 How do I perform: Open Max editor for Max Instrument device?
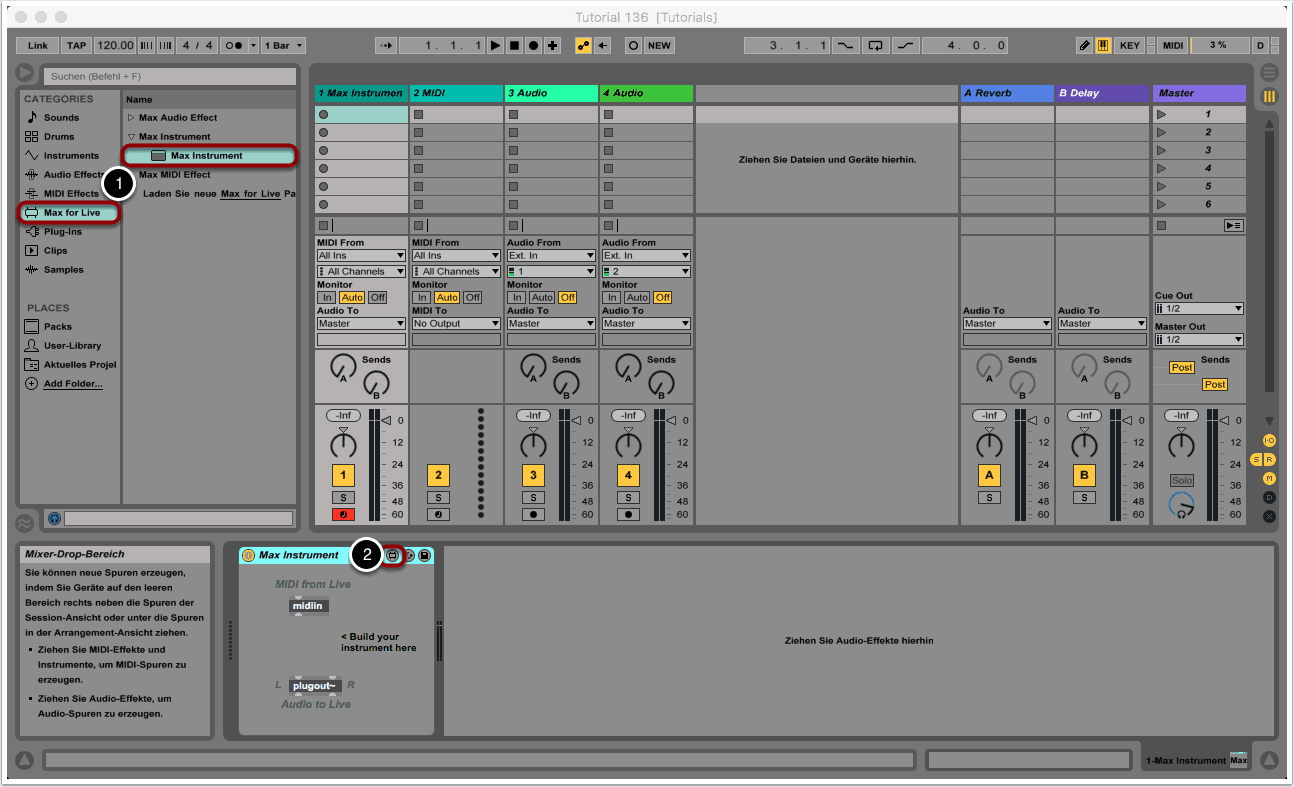pyautogui.click(x=393, y=555)
